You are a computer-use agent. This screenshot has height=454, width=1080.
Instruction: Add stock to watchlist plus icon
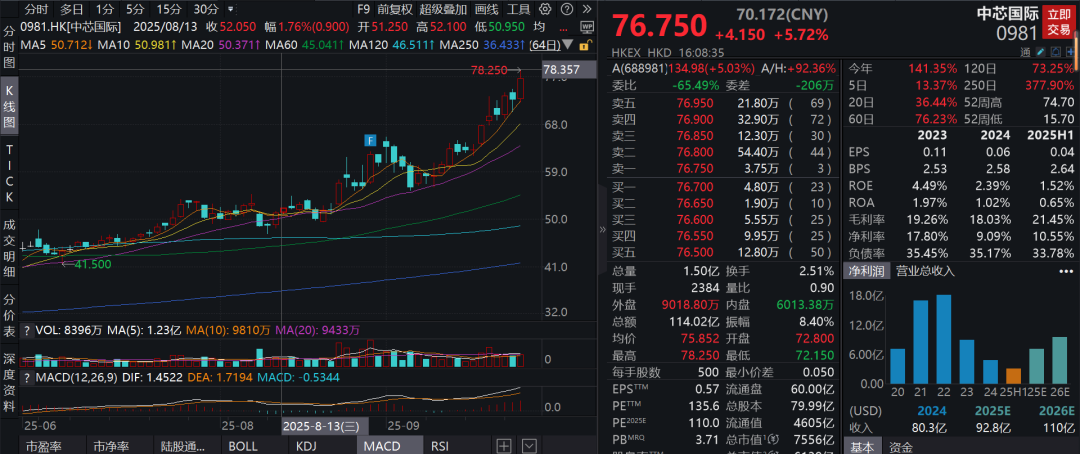[1069, 52]
